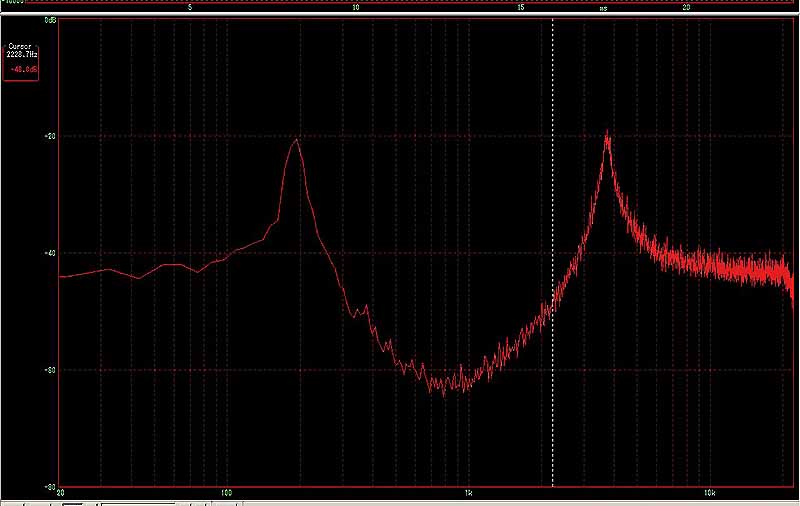Click the 0dB label on the level axis
Image resolution: width=800 pixels, height=506 pixels.
(x=49, y=19)
